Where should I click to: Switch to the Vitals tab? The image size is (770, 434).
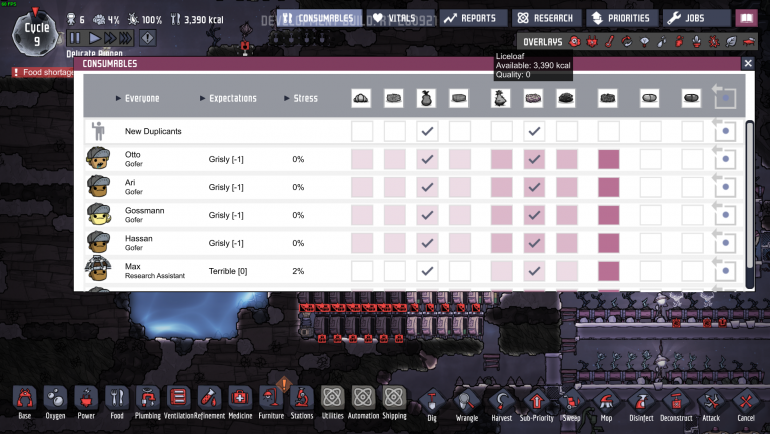401,18
